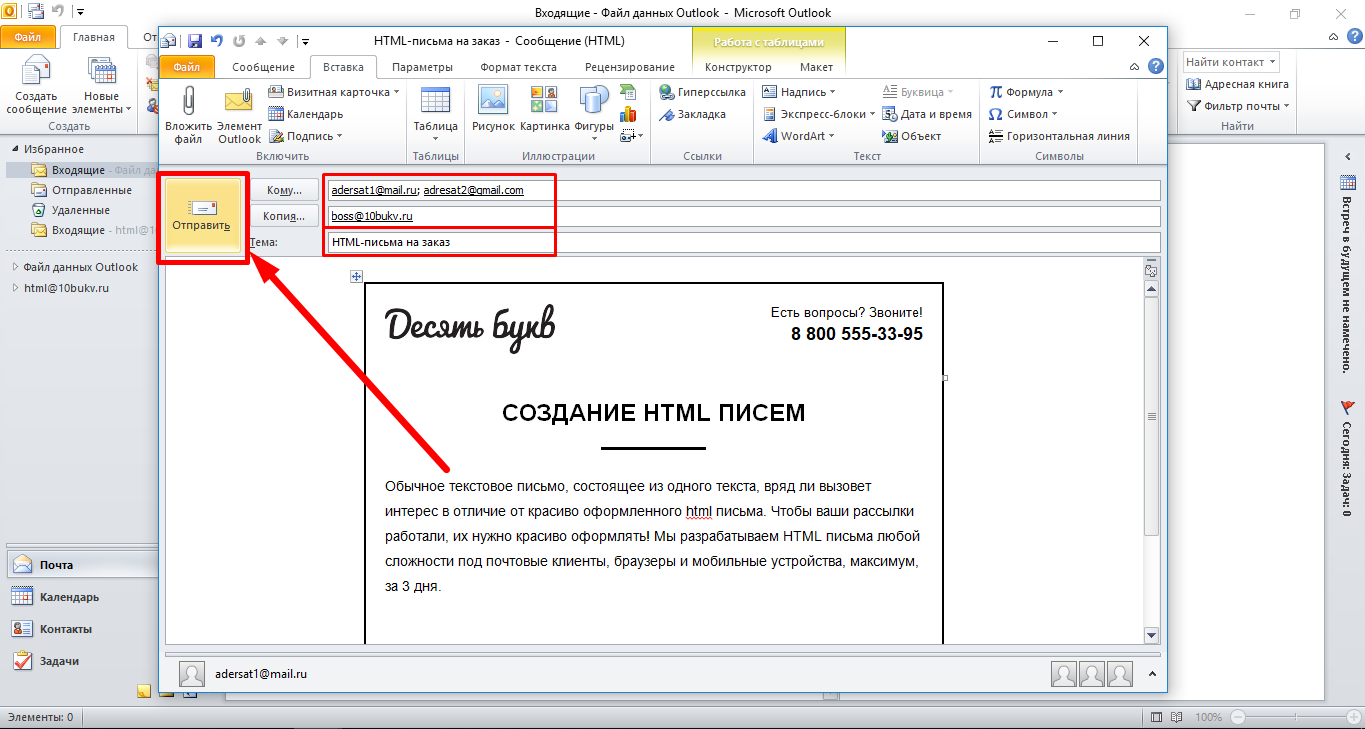Switch to normal view in status bar
Screen dimensions: 1365x729
(x=1156, y=717)
